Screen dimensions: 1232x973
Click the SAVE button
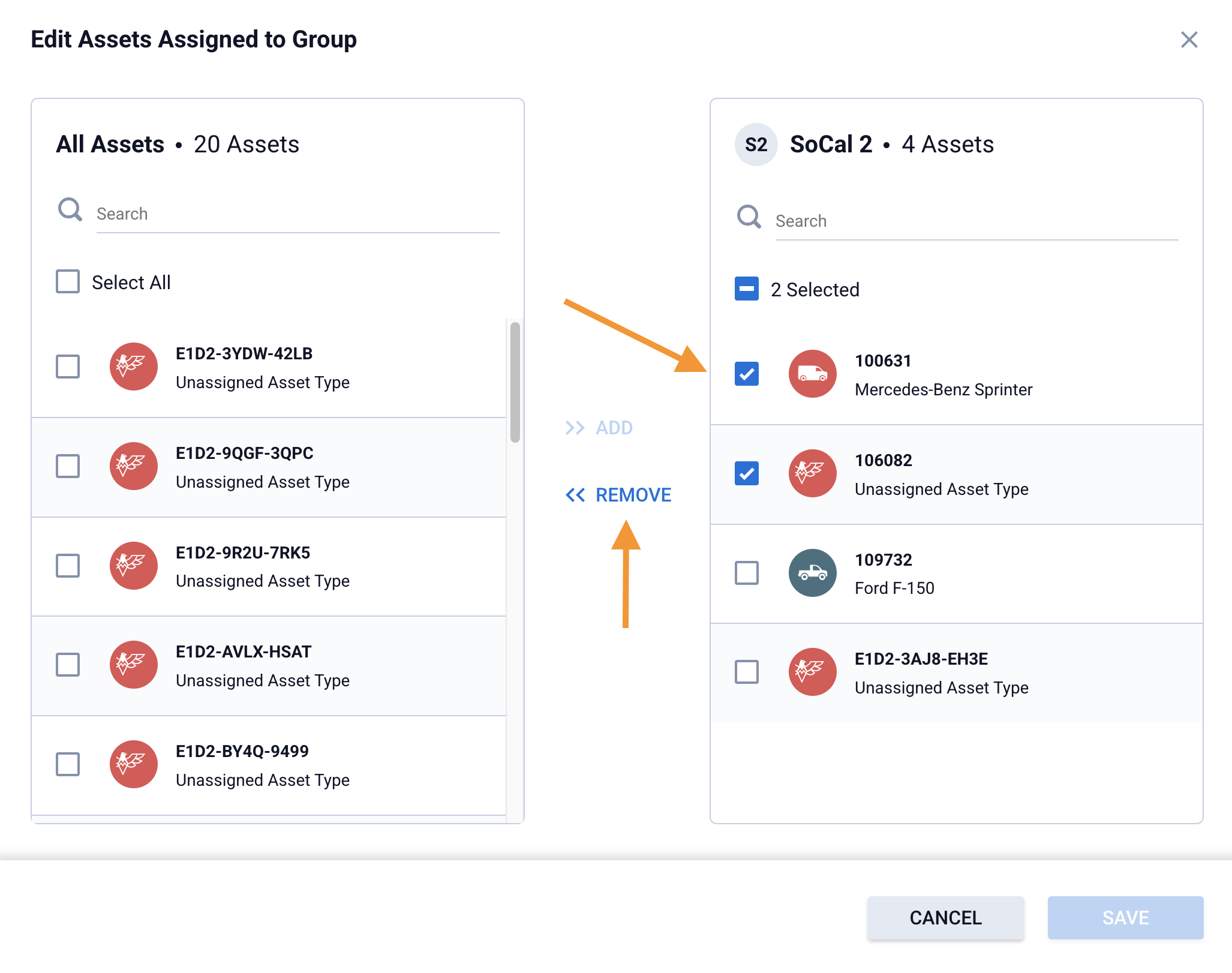(x=1125, y=918)
